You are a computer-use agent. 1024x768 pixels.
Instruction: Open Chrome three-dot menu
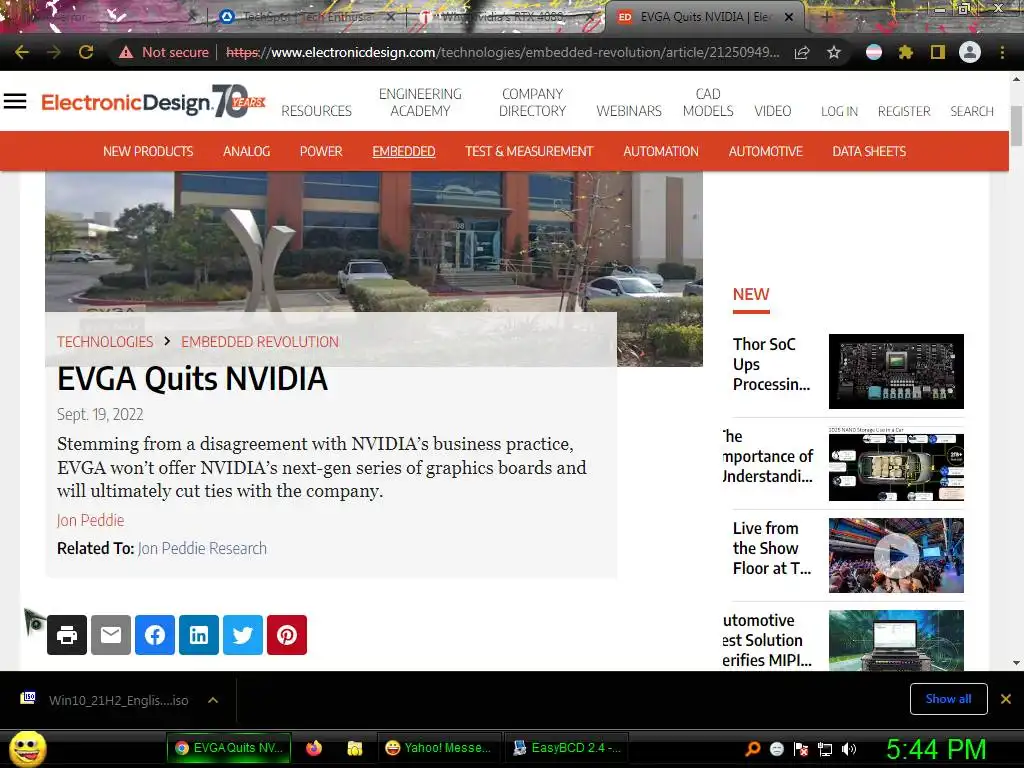pyautogui.click(x=1002, y=52)
